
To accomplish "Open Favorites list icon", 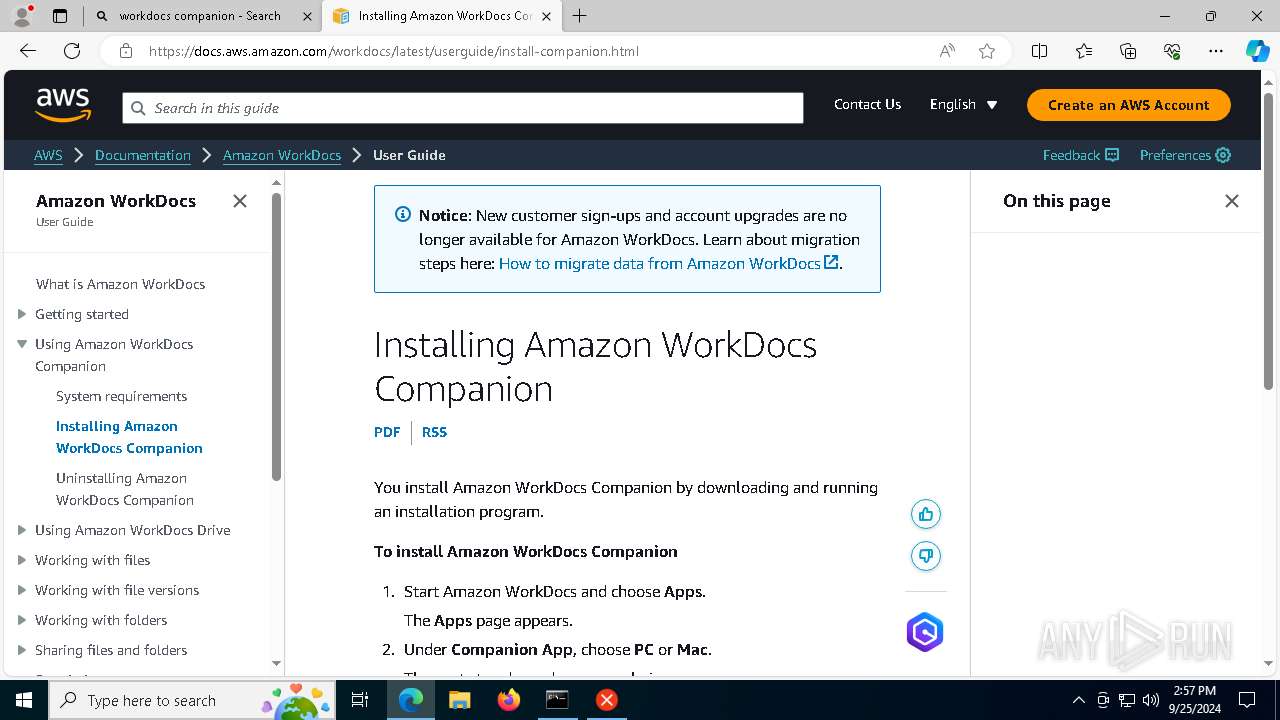I will (1084, 51).
